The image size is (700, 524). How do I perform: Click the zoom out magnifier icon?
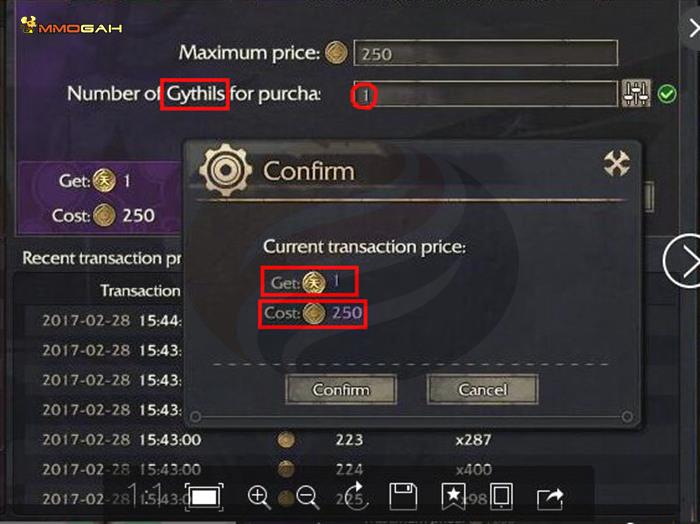click(307, 497)
